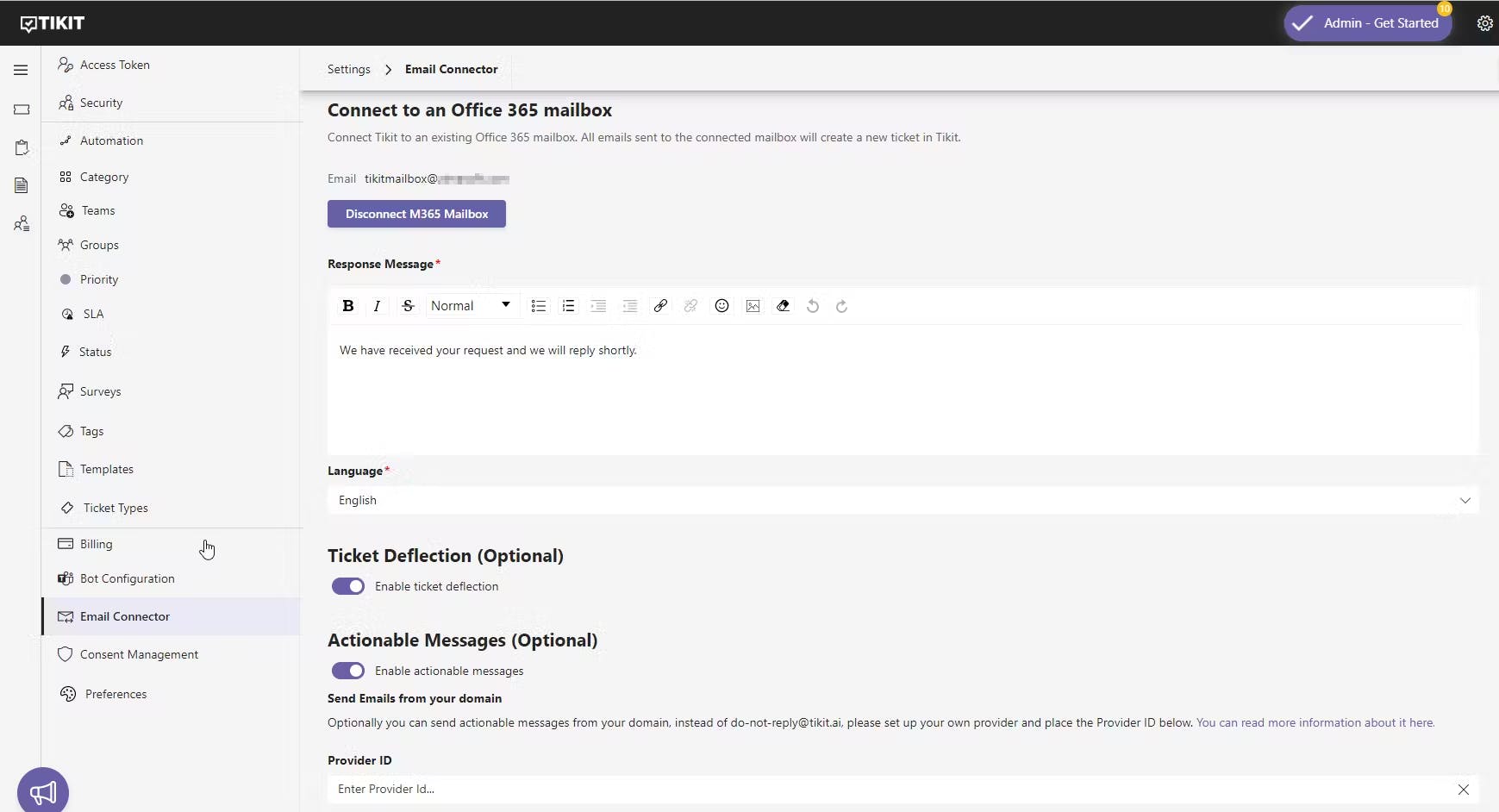Open the tickets icon in left rail
The image size is (1499, 812).
coord(22,109)
